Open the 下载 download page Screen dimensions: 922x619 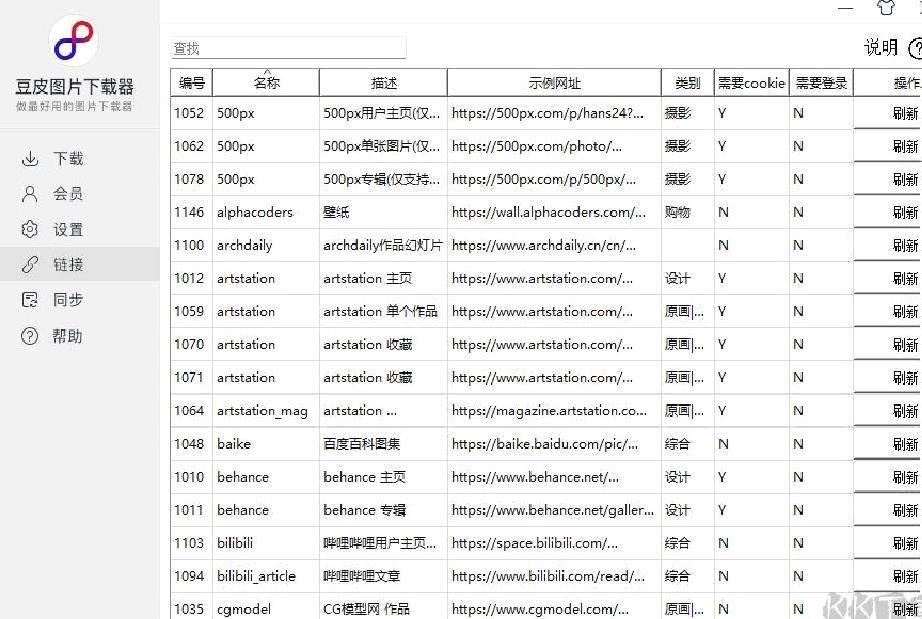click(x=79, y=159)
